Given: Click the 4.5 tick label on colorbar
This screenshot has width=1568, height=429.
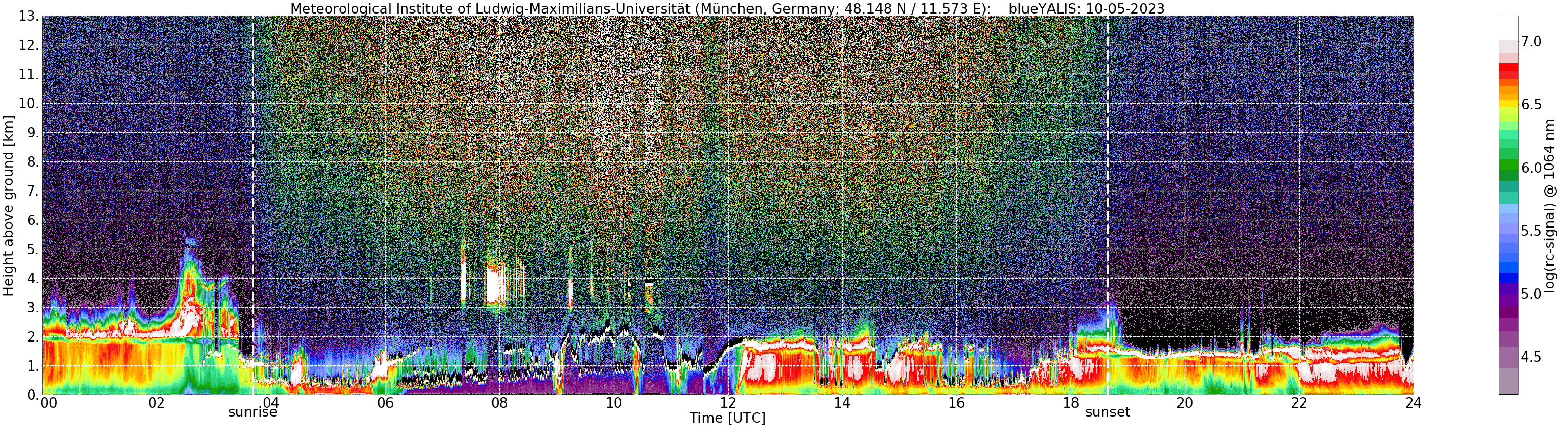Looking at the screenshot, I should click(1532, 357).
